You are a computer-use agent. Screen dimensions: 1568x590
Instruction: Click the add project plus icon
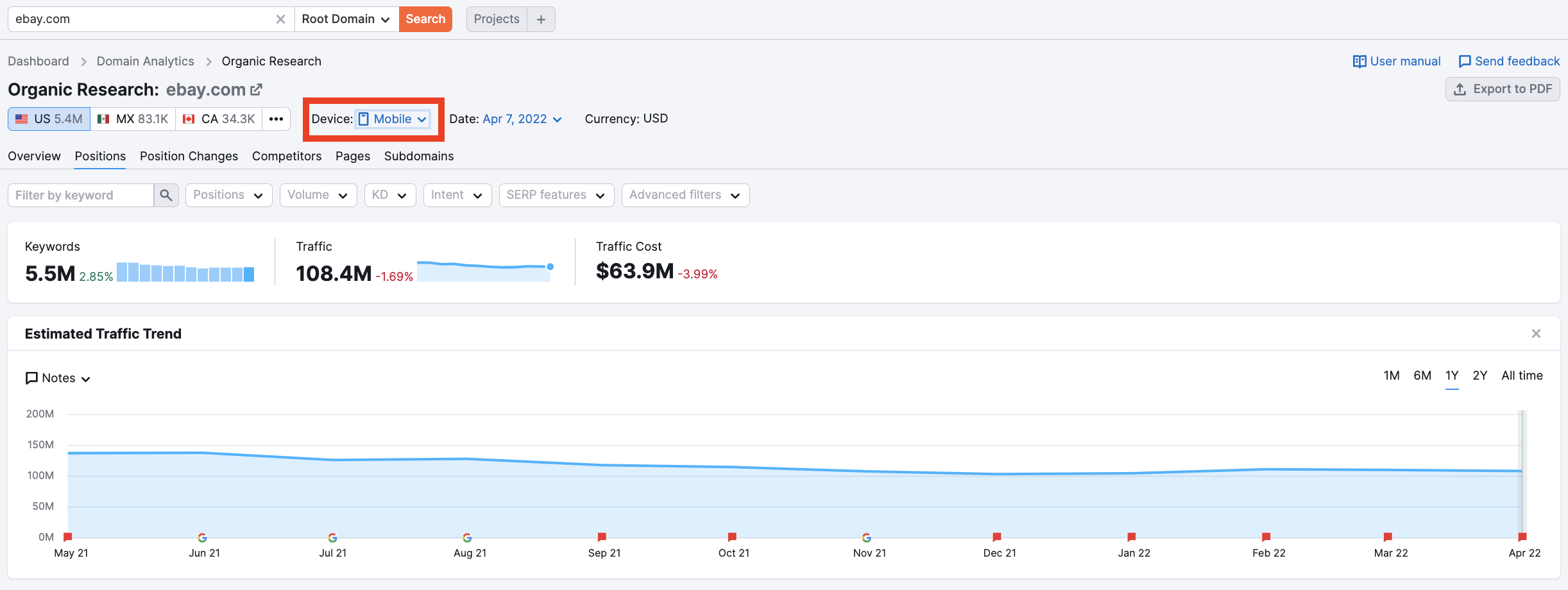(541, 19)
